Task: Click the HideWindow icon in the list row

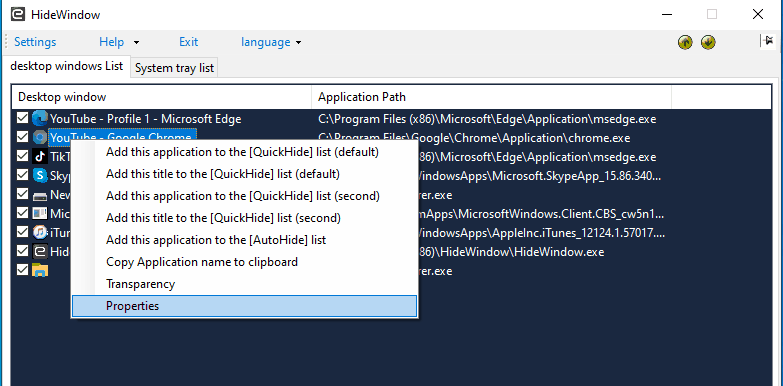Action: coord(39,251)
